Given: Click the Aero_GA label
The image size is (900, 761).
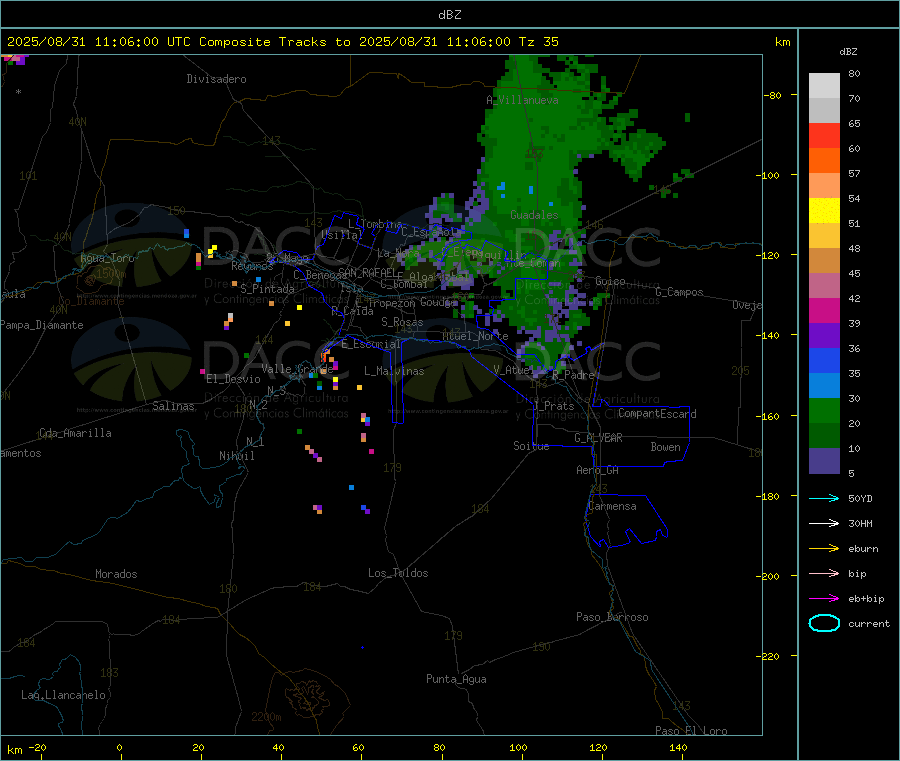Looking at the screenshot, I should [x=598, y=470].
